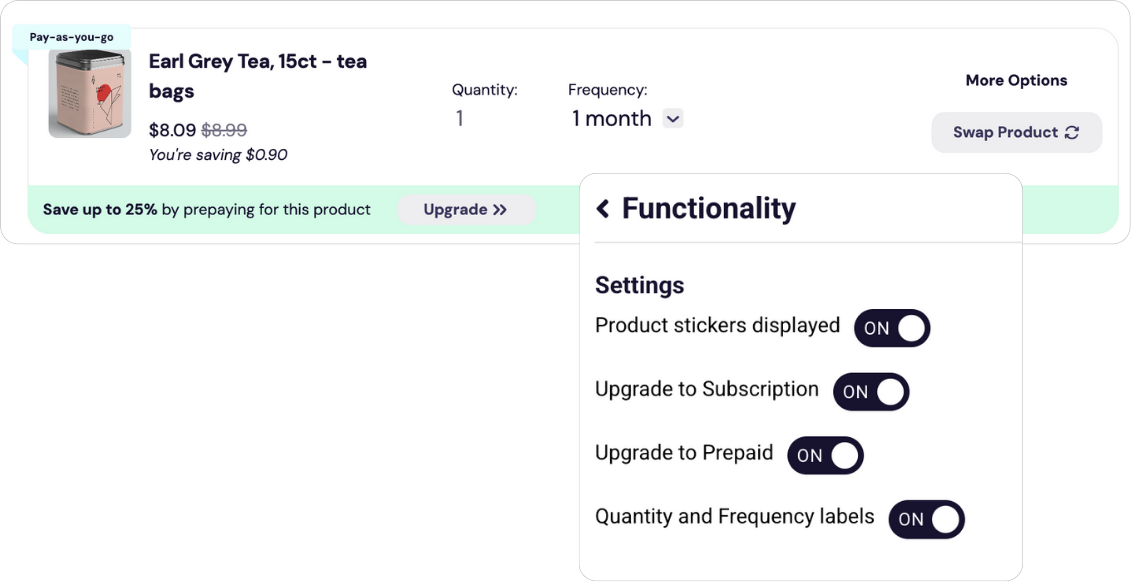This screenshot has height=582, width=1131.
Task: Disable the Upgrade to Subscription switch
Action: [871, 392]
